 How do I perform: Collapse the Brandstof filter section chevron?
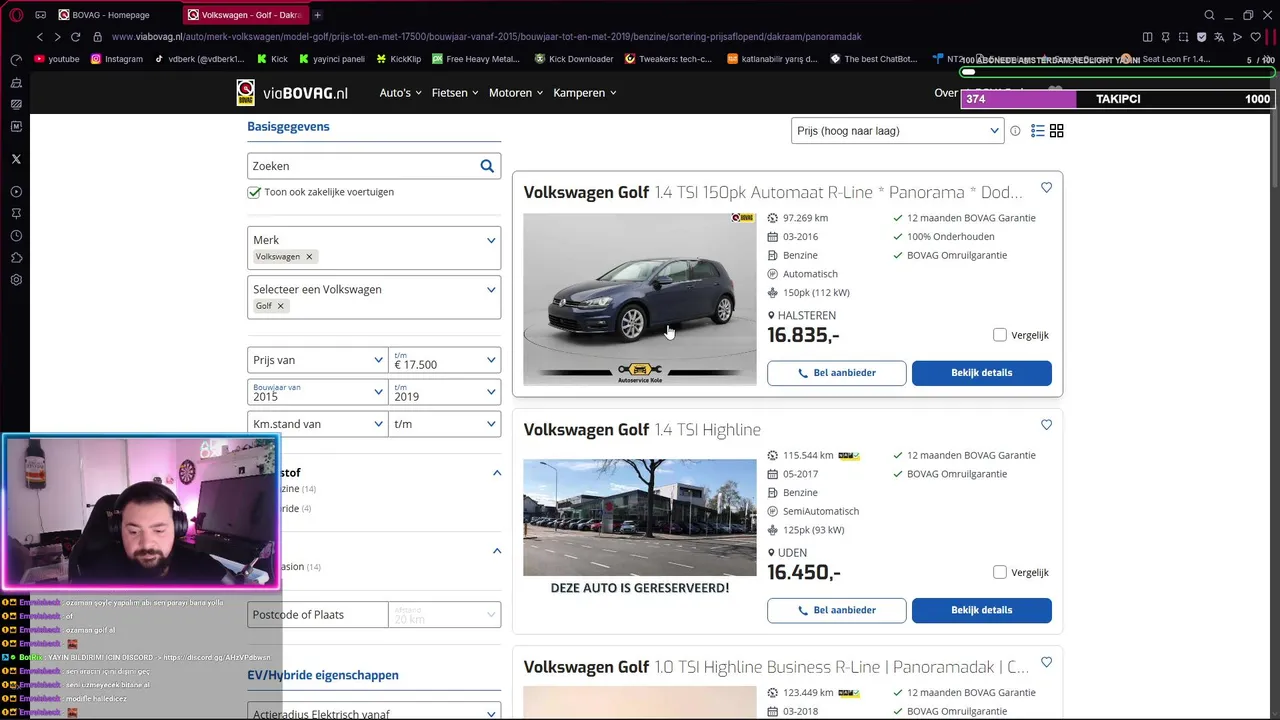pyautogui.click(x=497, y=473)
